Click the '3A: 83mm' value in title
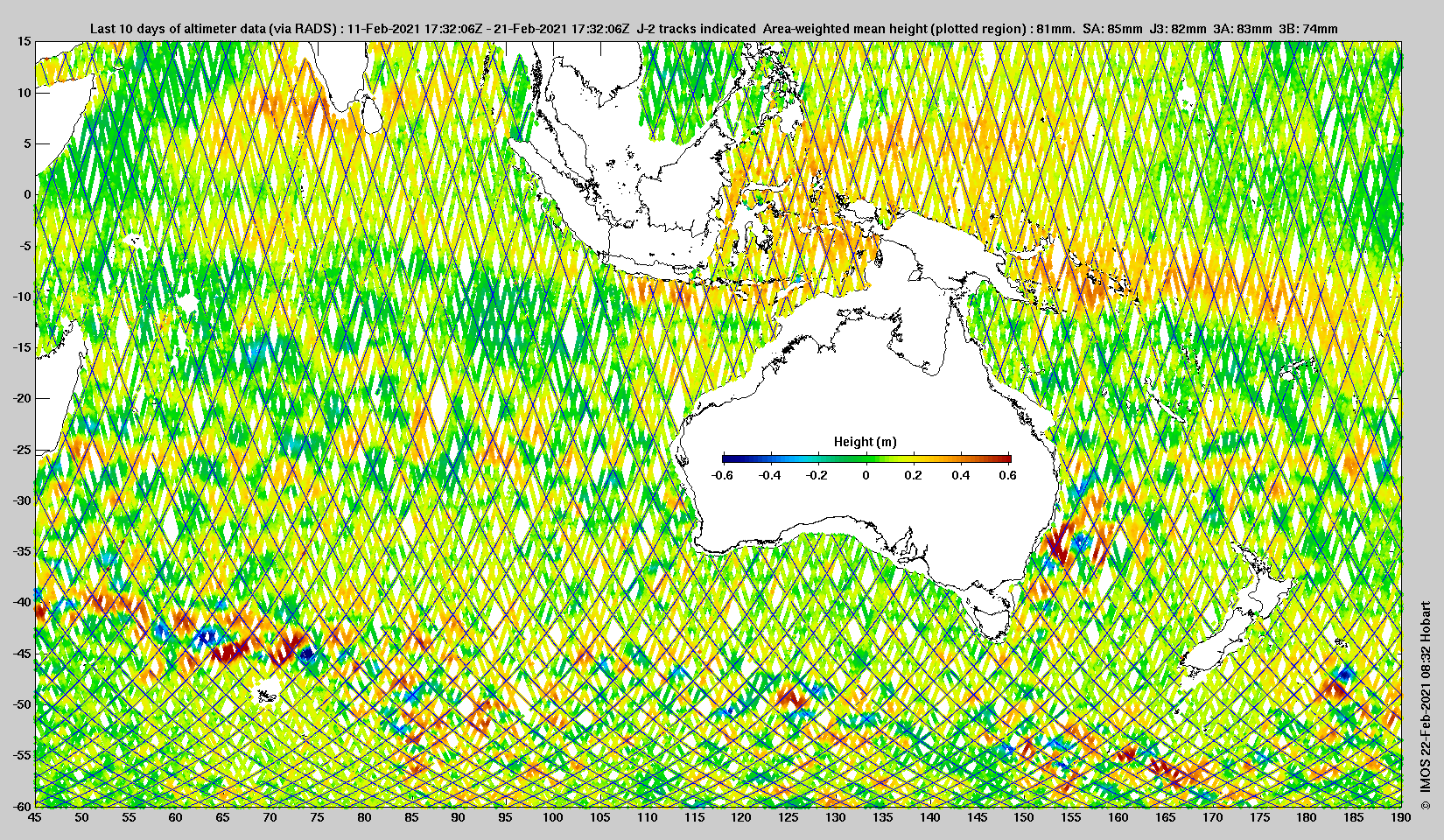1444x840 pixels. 1243,29
